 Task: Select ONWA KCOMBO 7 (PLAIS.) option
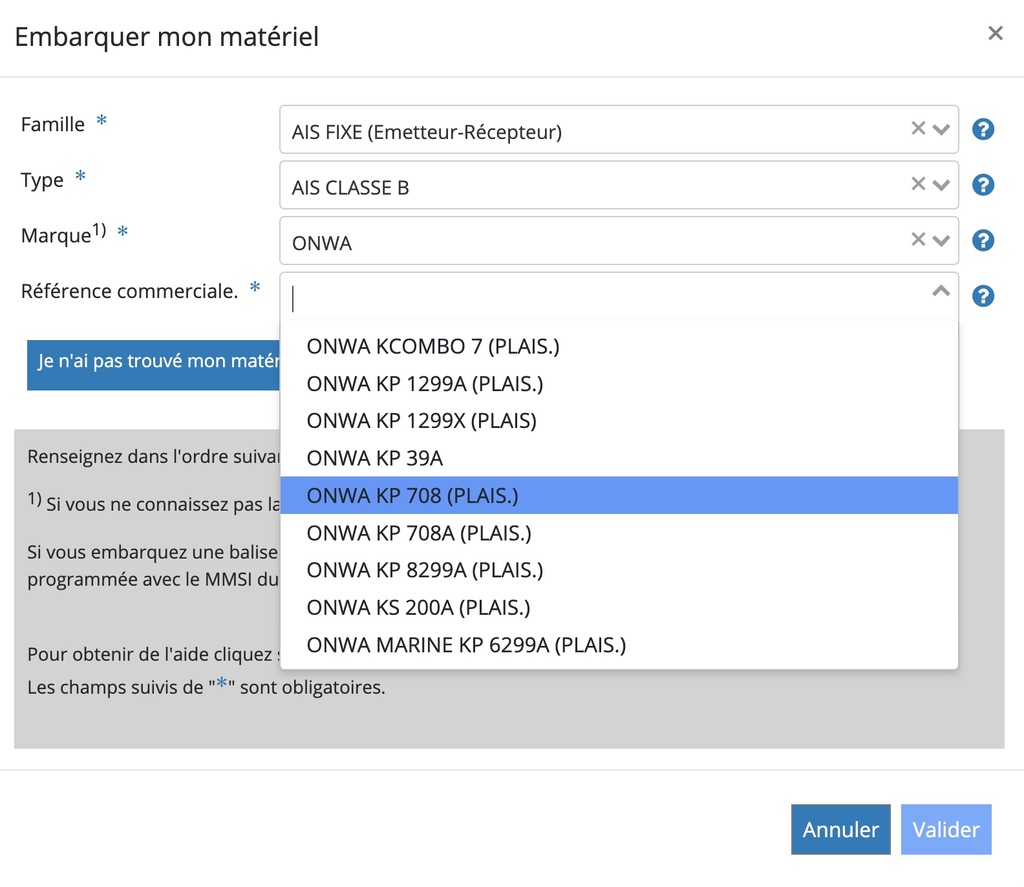(619, 346)
